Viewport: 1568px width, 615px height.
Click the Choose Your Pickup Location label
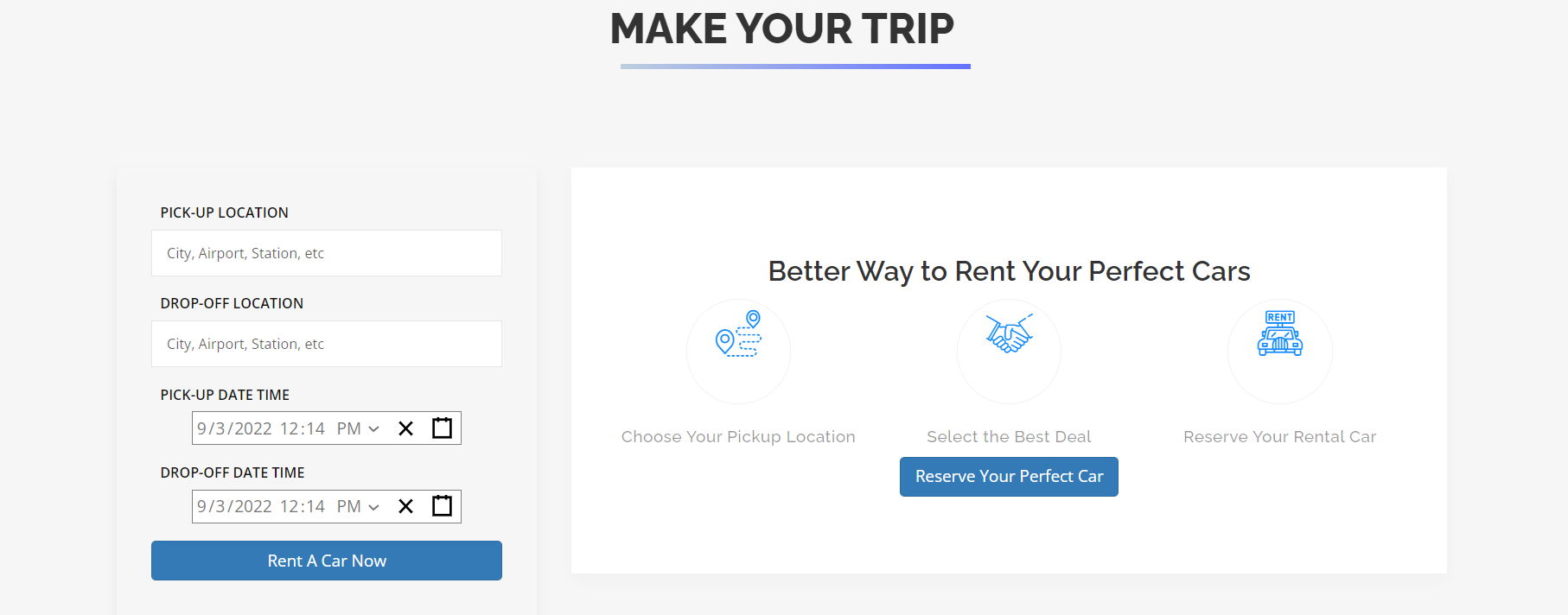(738, 436)
